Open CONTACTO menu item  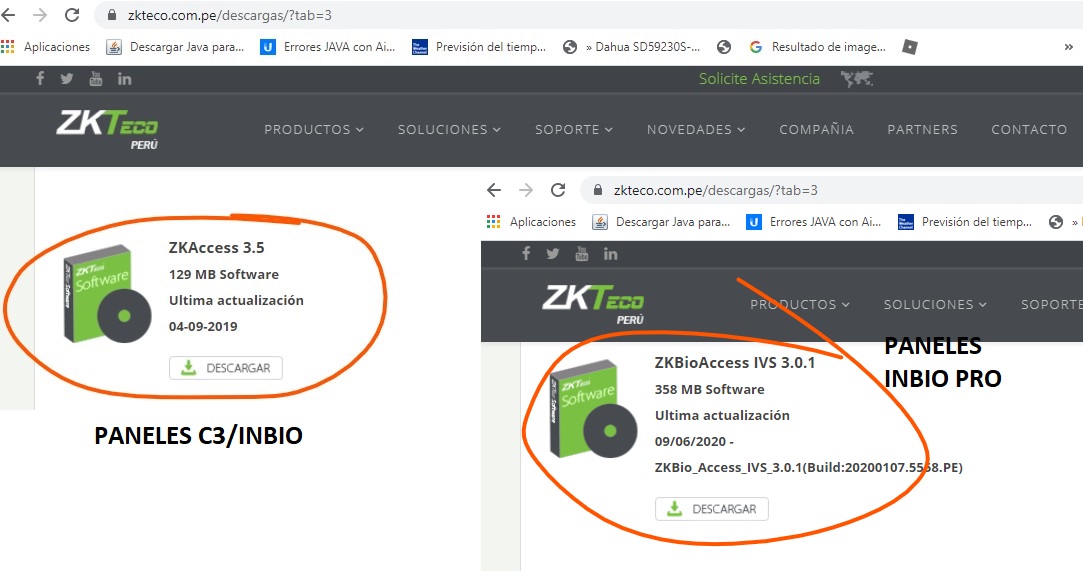point(1029,129)
